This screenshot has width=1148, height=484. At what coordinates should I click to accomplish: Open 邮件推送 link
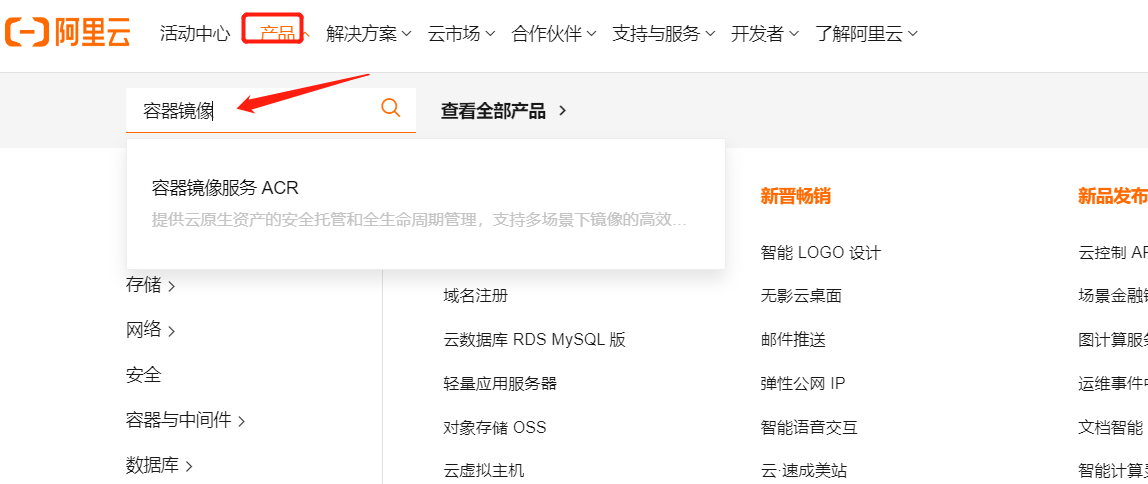click(793, 340)
